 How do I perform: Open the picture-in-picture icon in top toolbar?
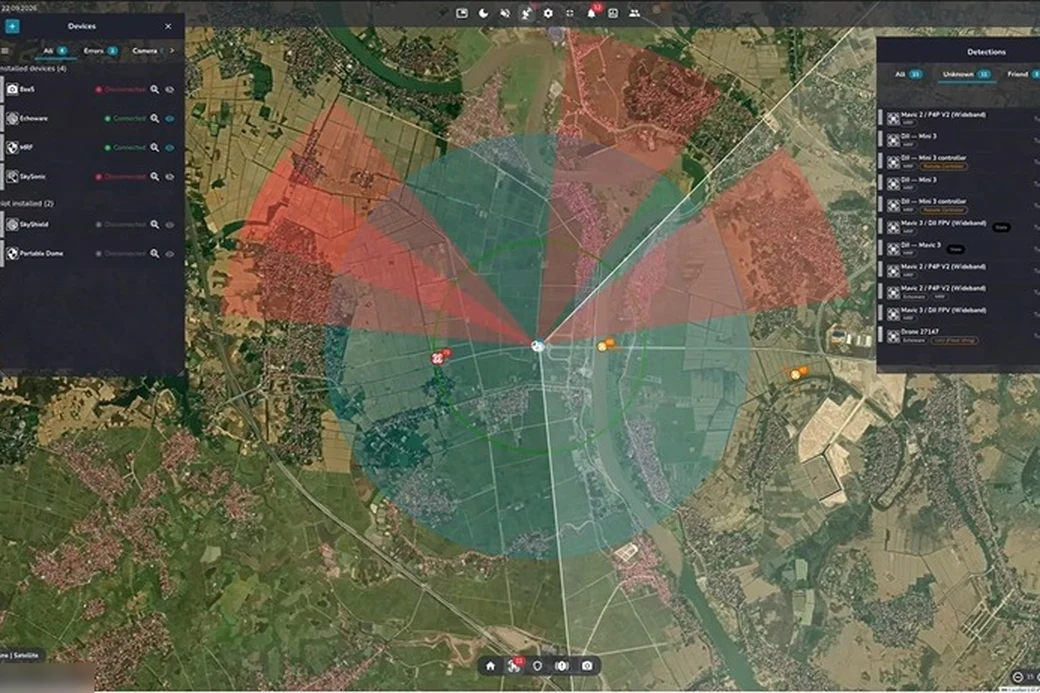(462, 13)
